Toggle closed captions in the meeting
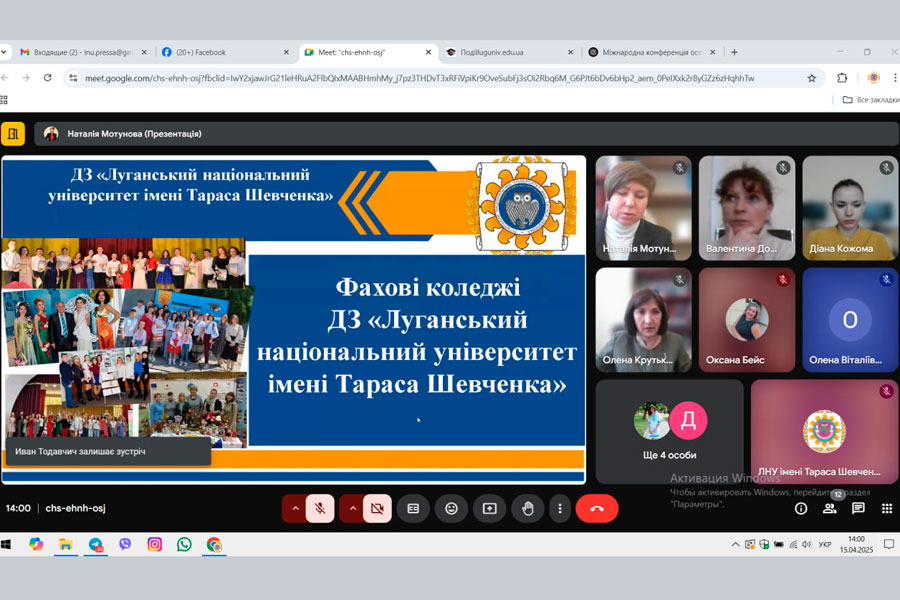Screen dimensions: 900x600 tap(412, 508)
